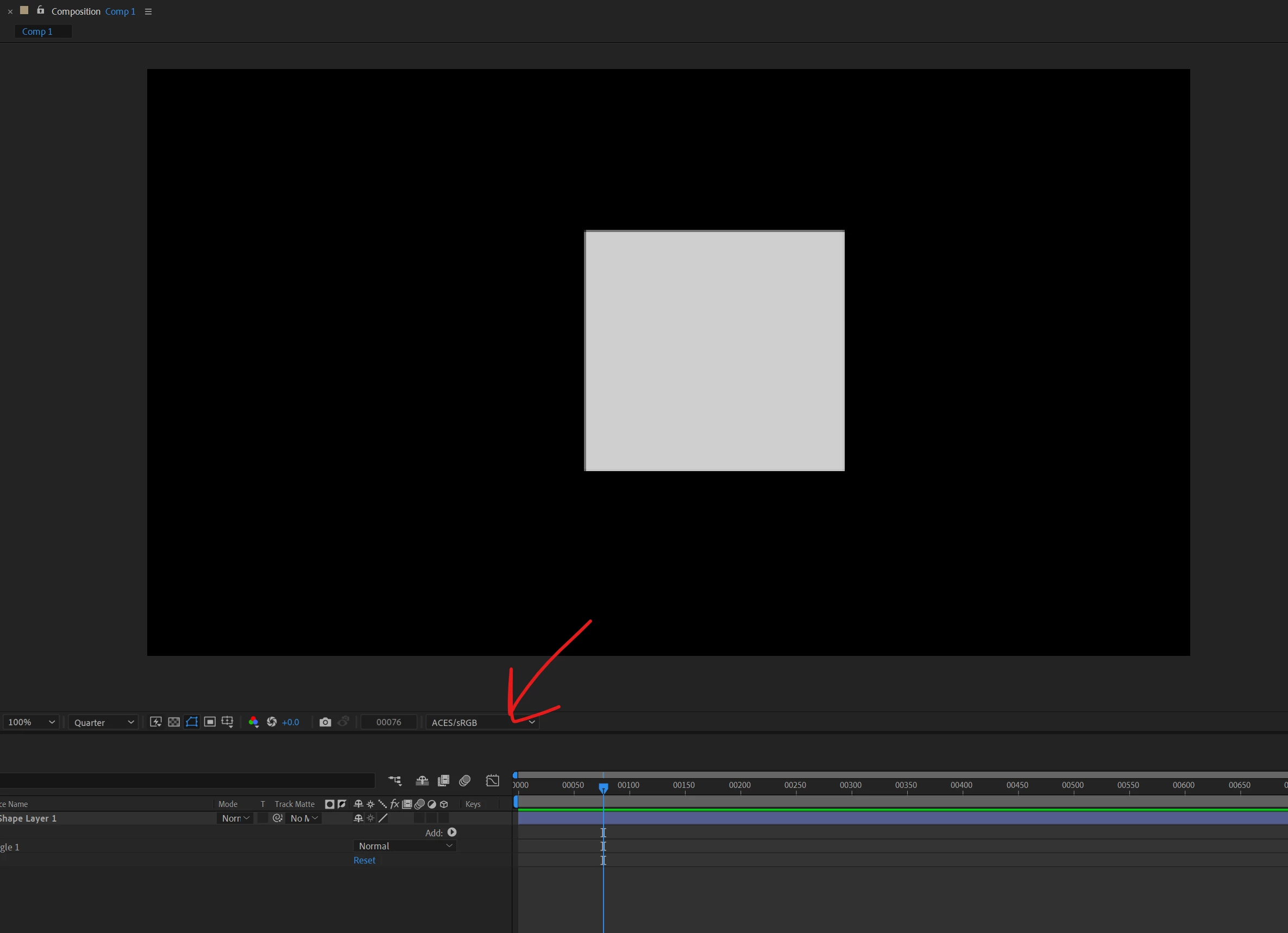Enable Motion Blur for the composition
Image resolution: width=1288 pixels, height=933 pixels.
click(464, 781)
